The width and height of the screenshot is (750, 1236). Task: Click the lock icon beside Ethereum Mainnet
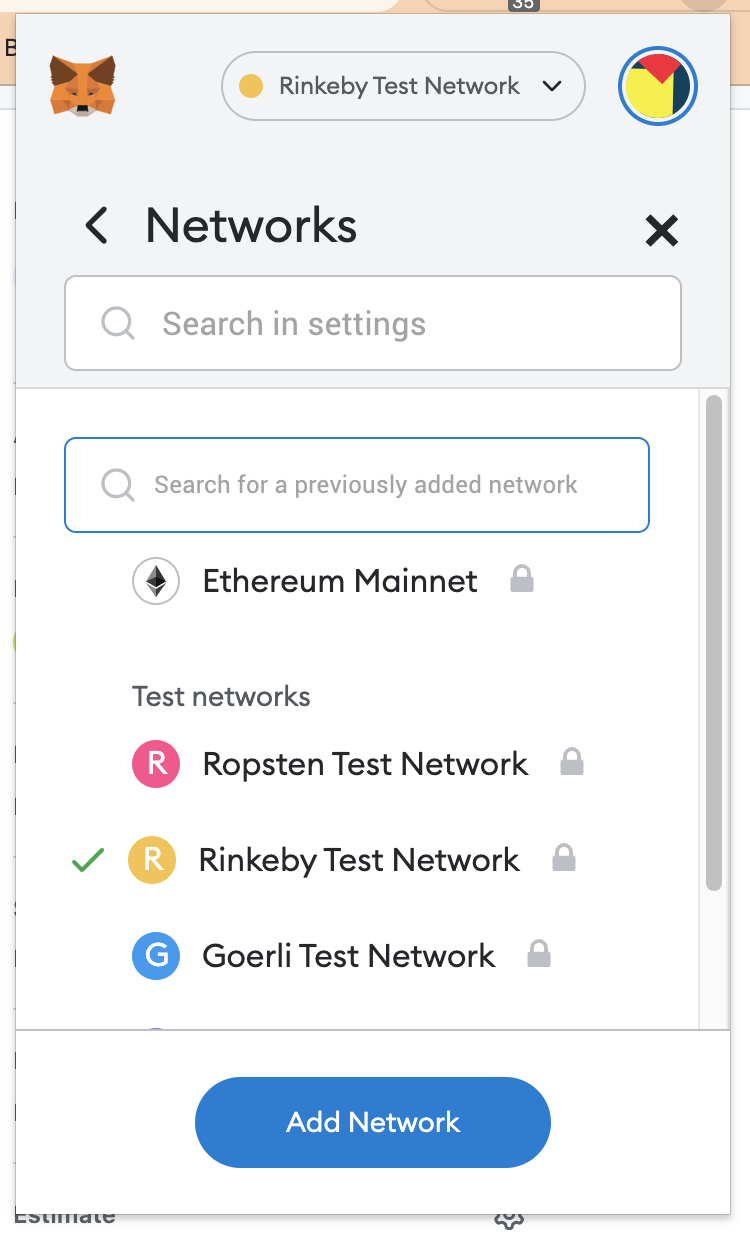522,579
